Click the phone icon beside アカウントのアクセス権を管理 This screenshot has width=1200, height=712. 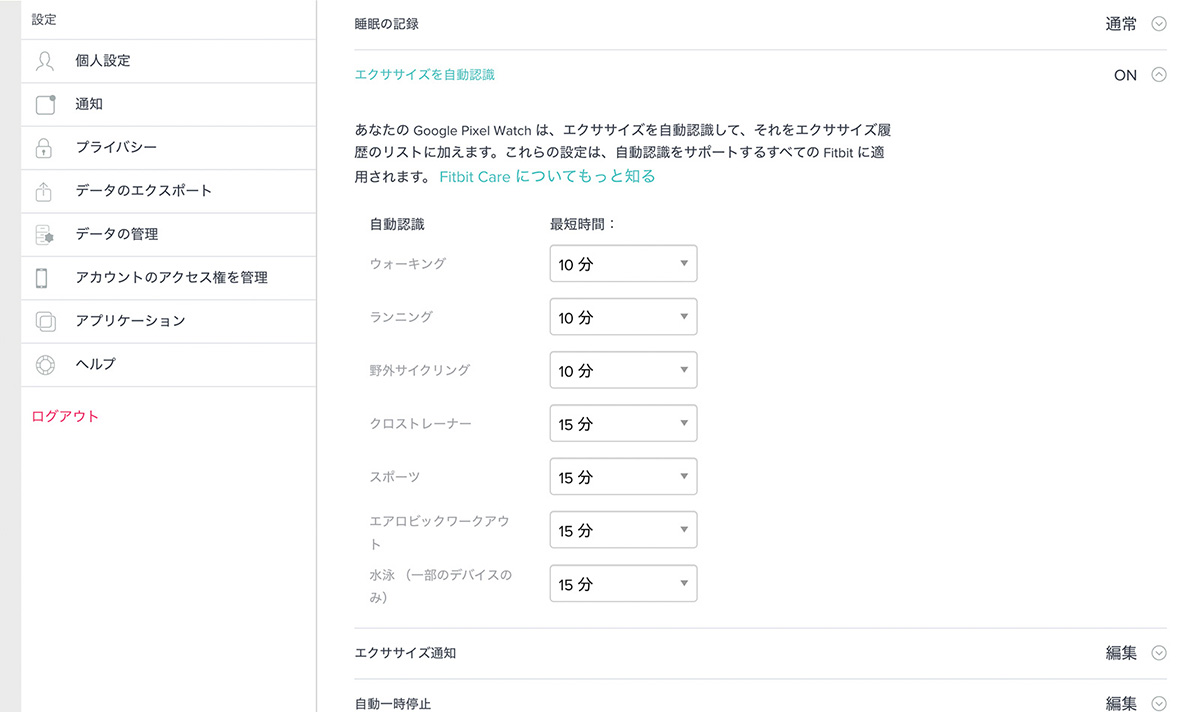[42, 278]
